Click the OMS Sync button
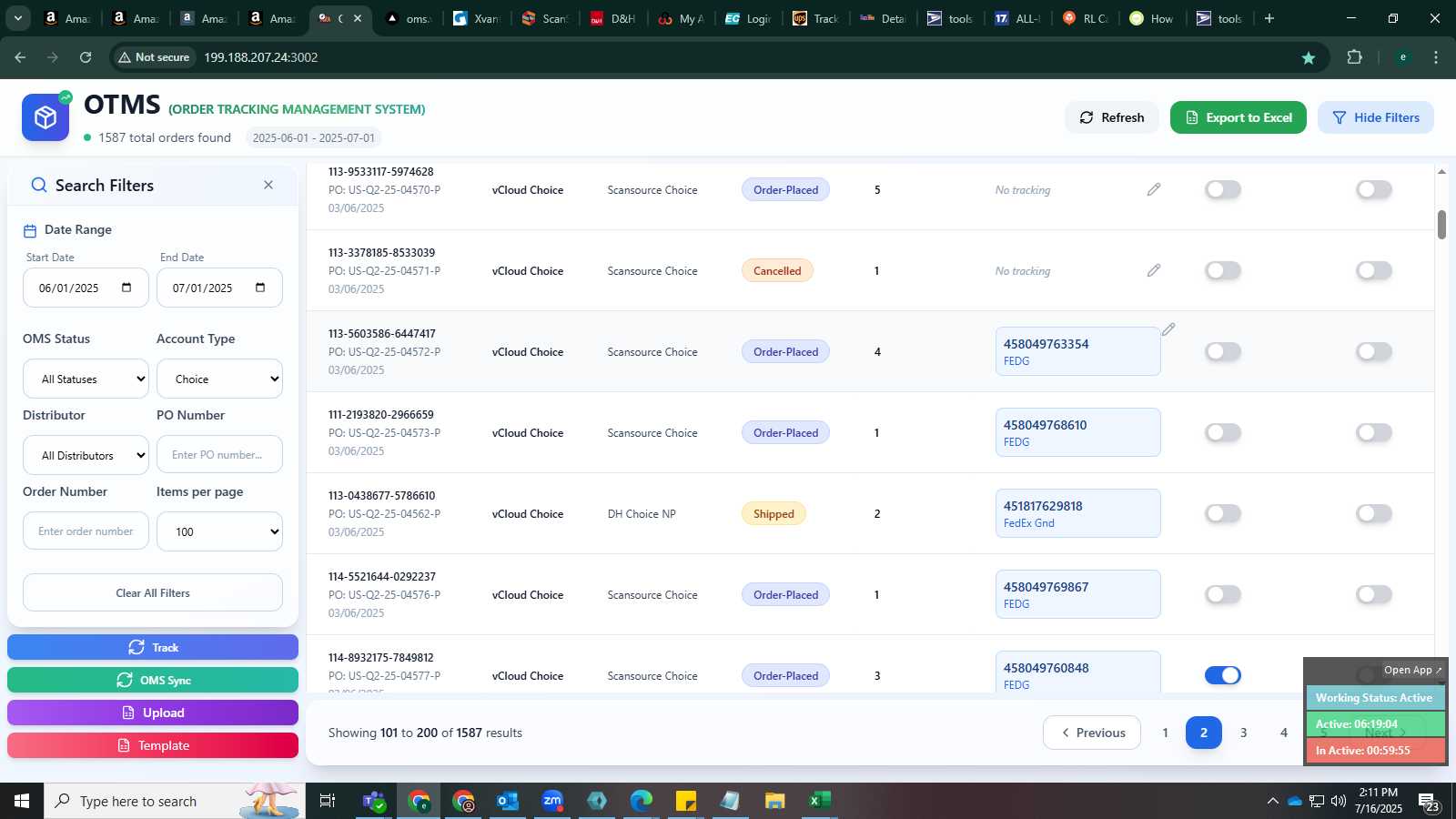The image size is (1456, 819). 153,680
